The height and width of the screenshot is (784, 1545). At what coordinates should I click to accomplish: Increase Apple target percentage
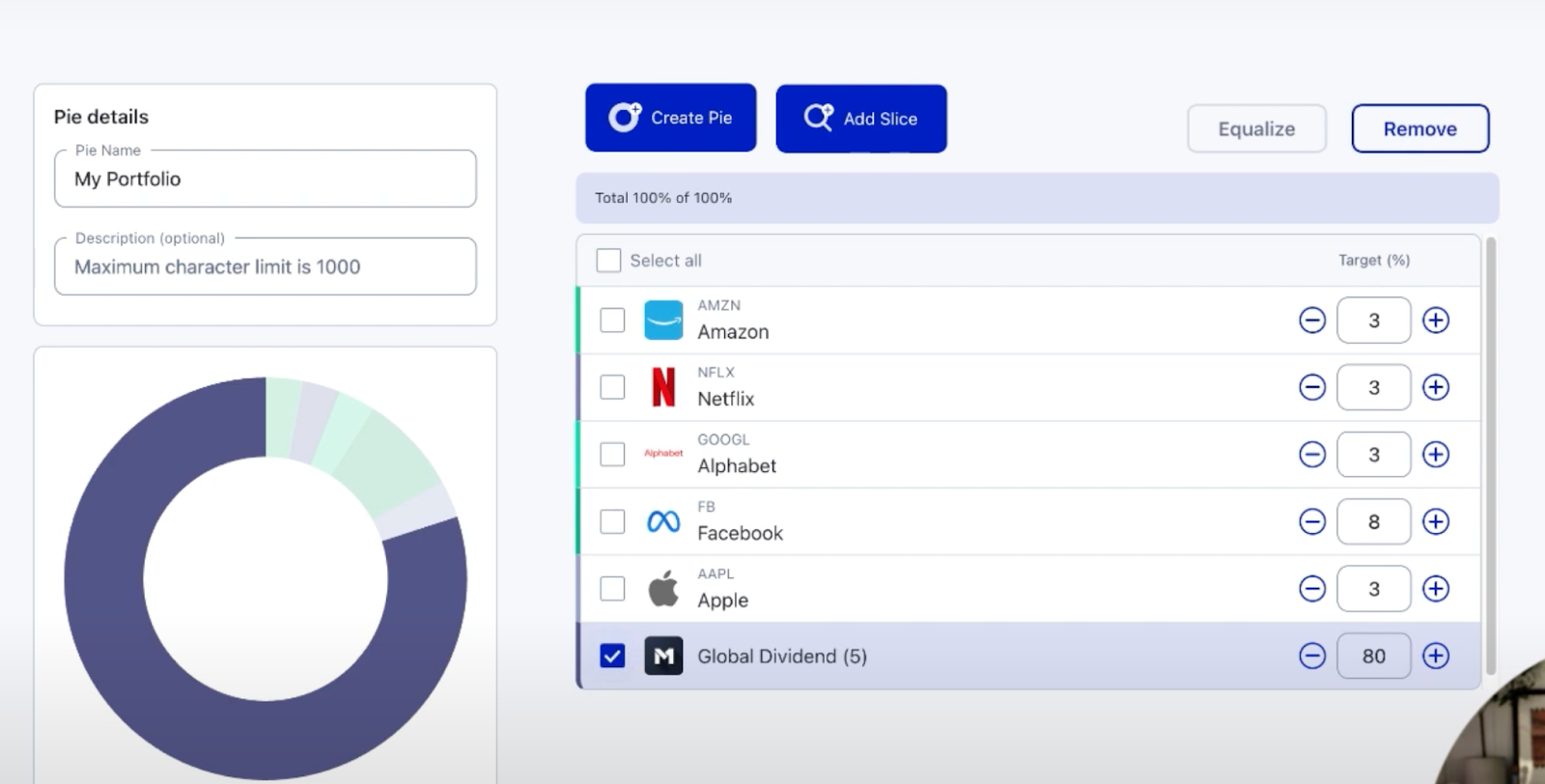pos(1436,588)
